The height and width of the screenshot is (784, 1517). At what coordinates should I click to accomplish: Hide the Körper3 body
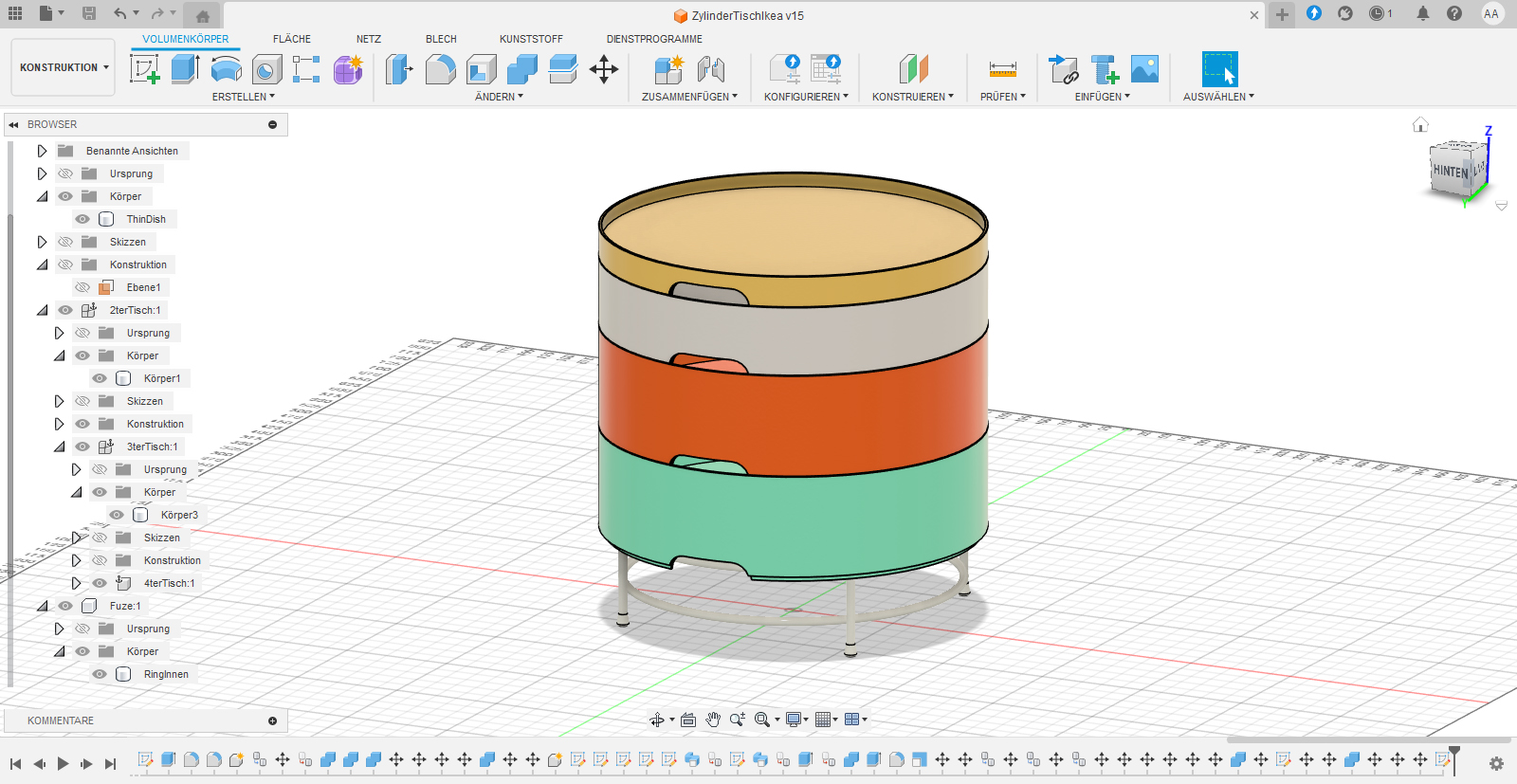117,515
